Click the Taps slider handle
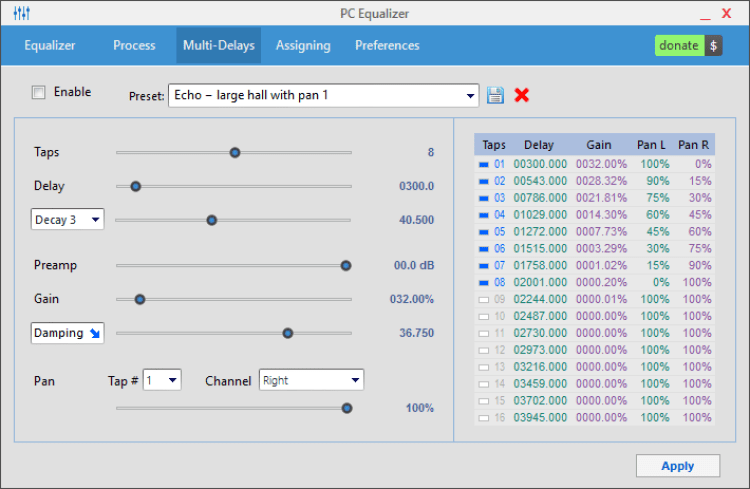750x489 pixels. pyautogui.click(x=235, y=153)
